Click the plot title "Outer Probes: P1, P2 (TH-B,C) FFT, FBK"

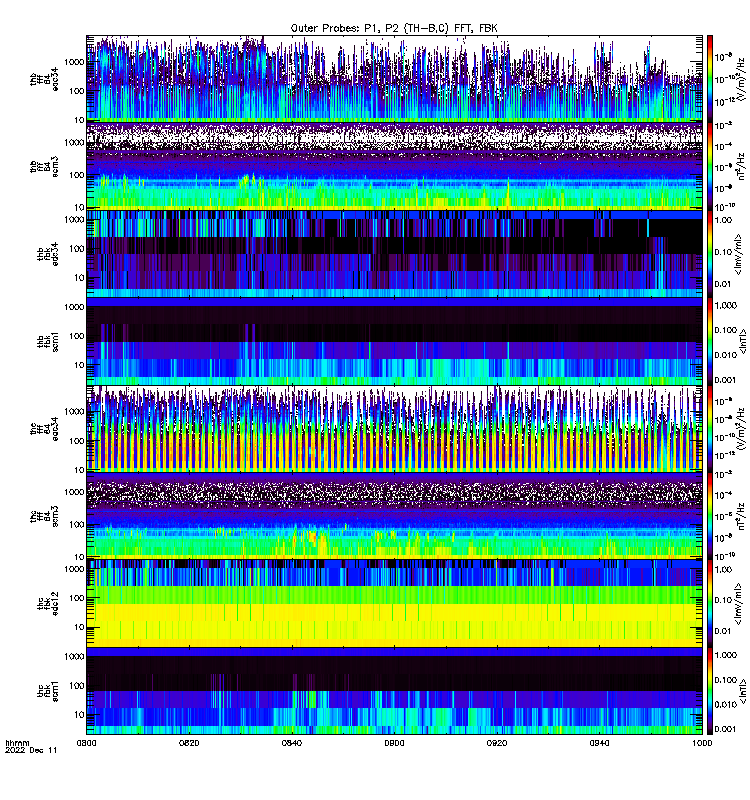point(394,28)
